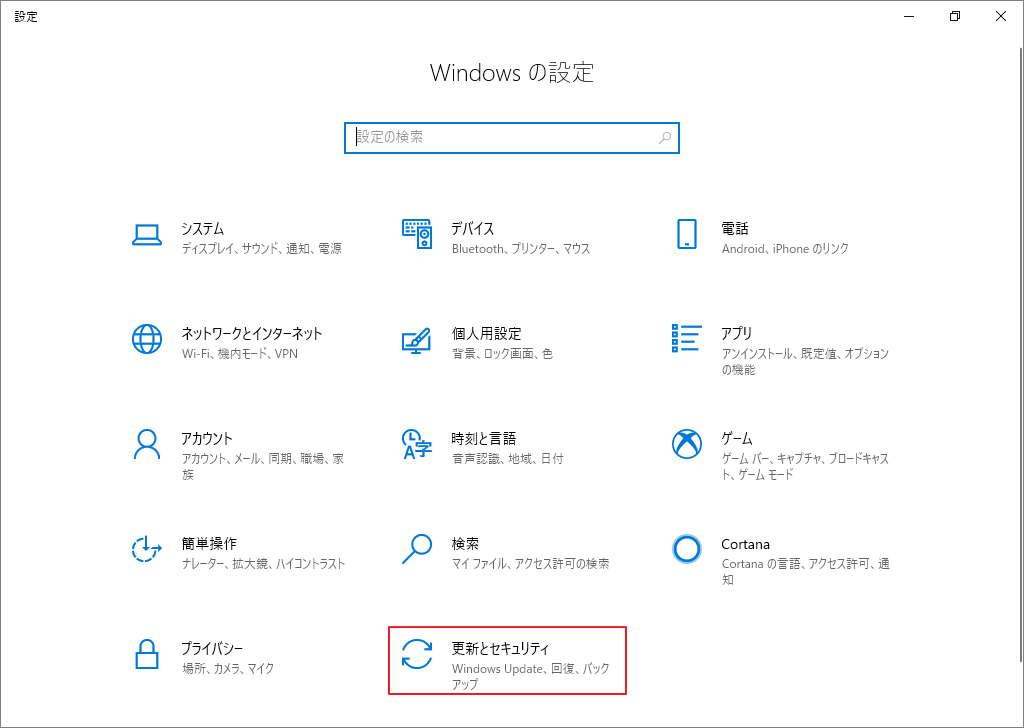Restore down the 設定 window
Image resolution: width=1024 pixels, height=728 pixels.
click(x=955, y=16)
